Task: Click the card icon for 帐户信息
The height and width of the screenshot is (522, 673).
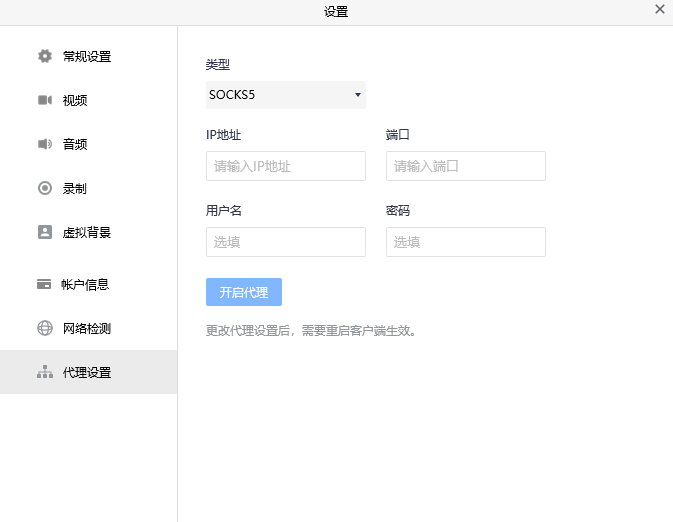Action: tap(44, 284)
